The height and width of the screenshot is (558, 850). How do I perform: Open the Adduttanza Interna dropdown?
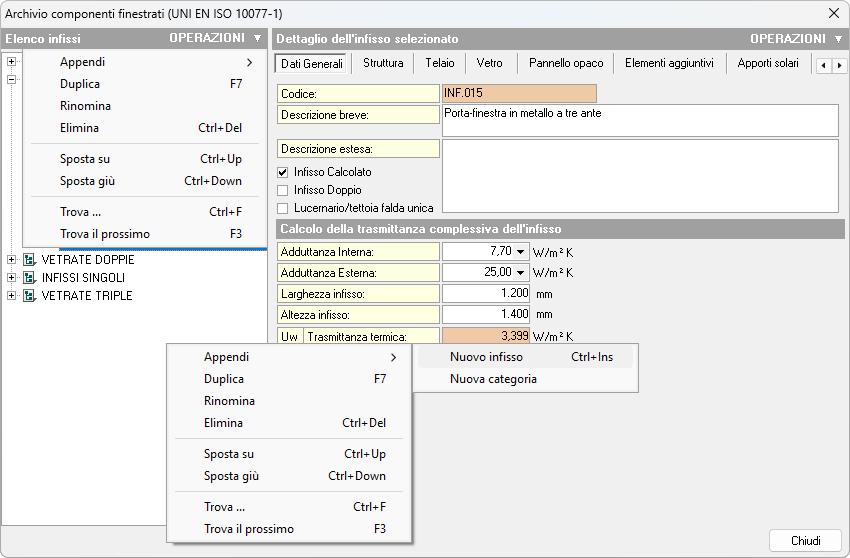521,251
